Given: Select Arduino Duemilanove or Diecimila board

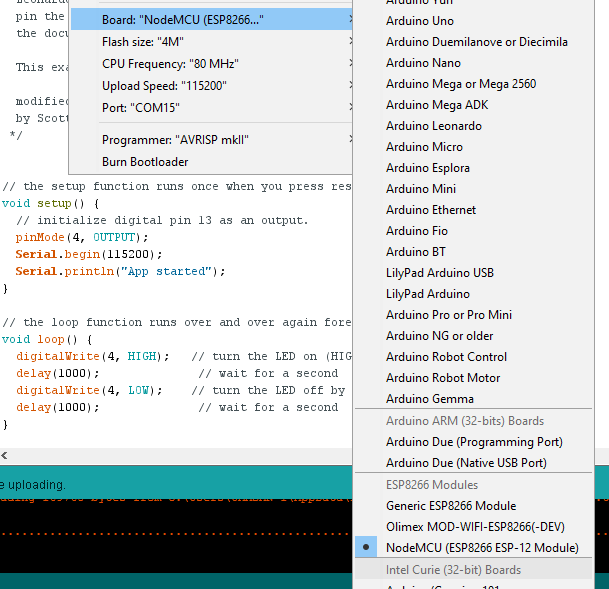Looking at the screenshot, I should pyautogui.click(x=474, y=42).
